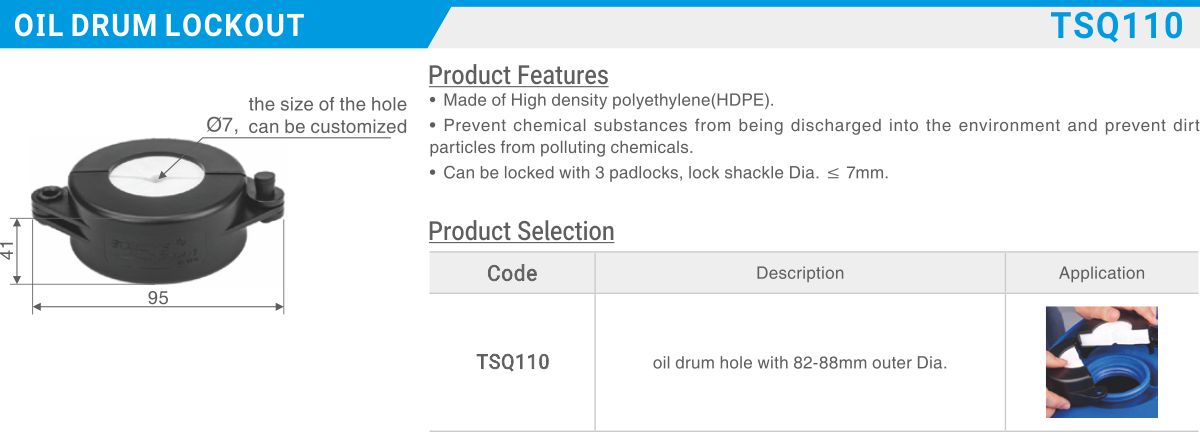Click the 'can be customized' note
The width and height of the screenshot is (1200, 432).
click(x=328, y=127)
